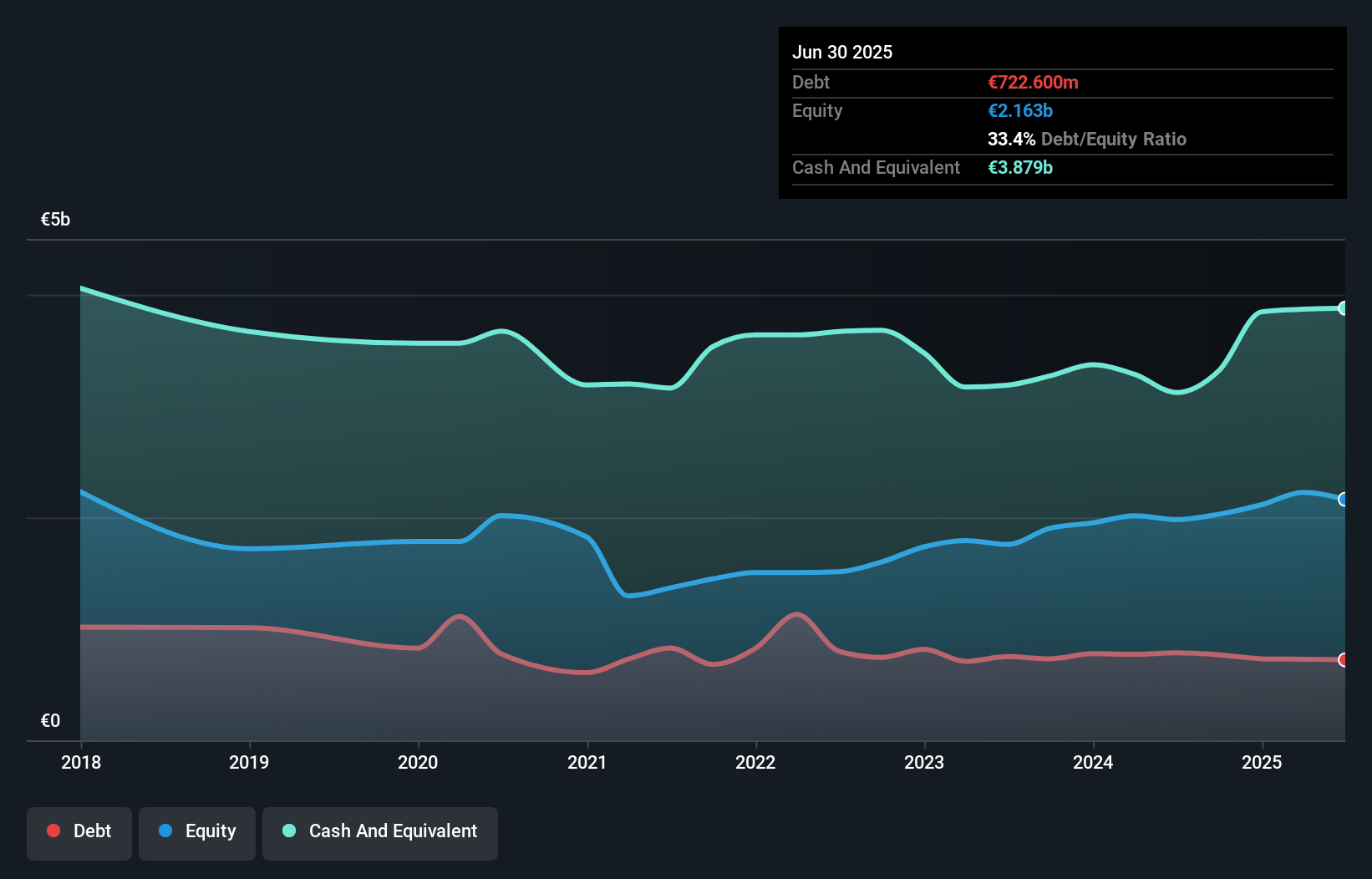Click the €722.600m Debt value in tooltip
The height and width of the screenshot is (879, 1372).
click(x=1033, y=82)
